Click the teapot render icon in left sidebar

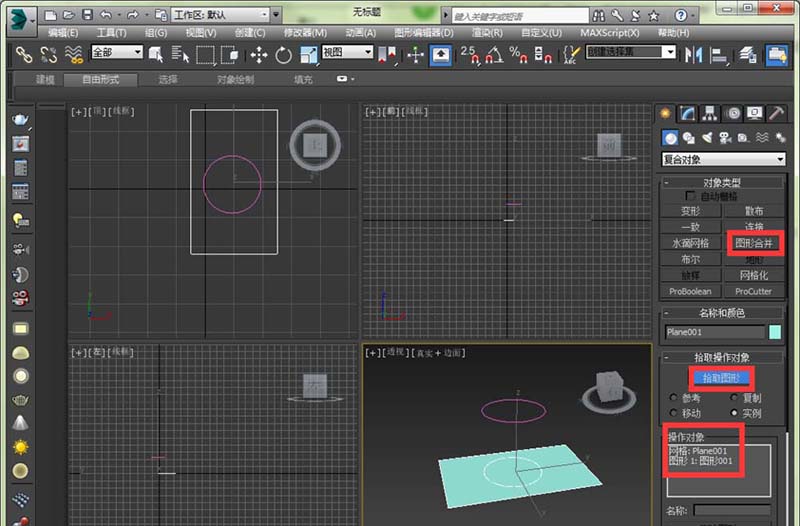20,120
